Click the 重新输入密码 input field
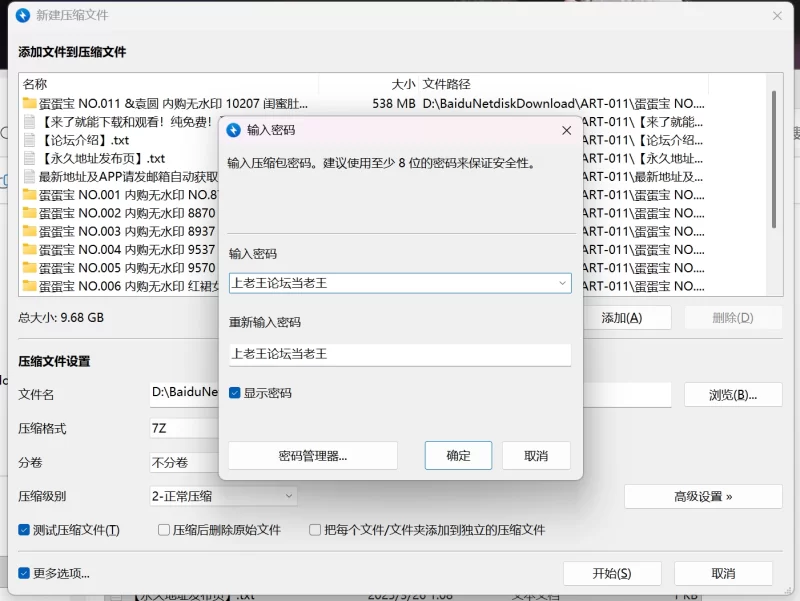 [x=400, y=354]
